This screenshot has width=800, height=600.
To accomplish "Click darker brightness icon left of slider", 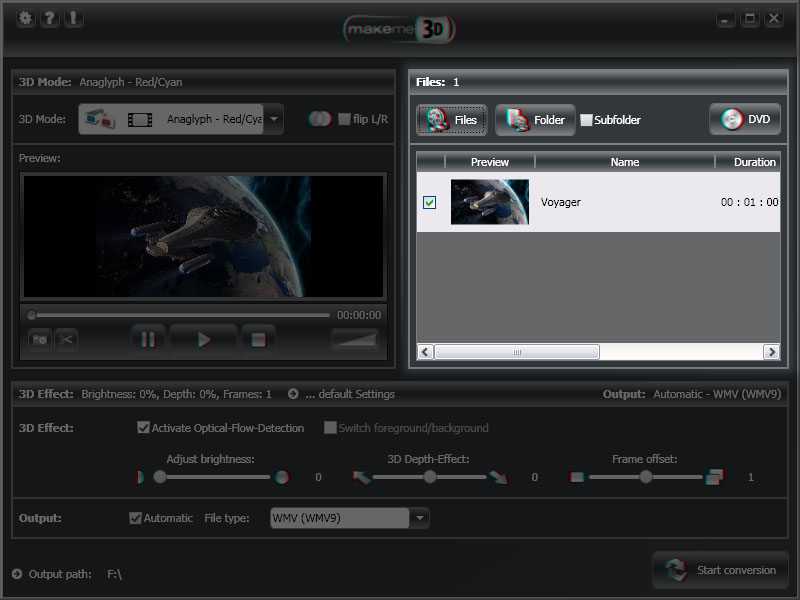I will 140,477.
